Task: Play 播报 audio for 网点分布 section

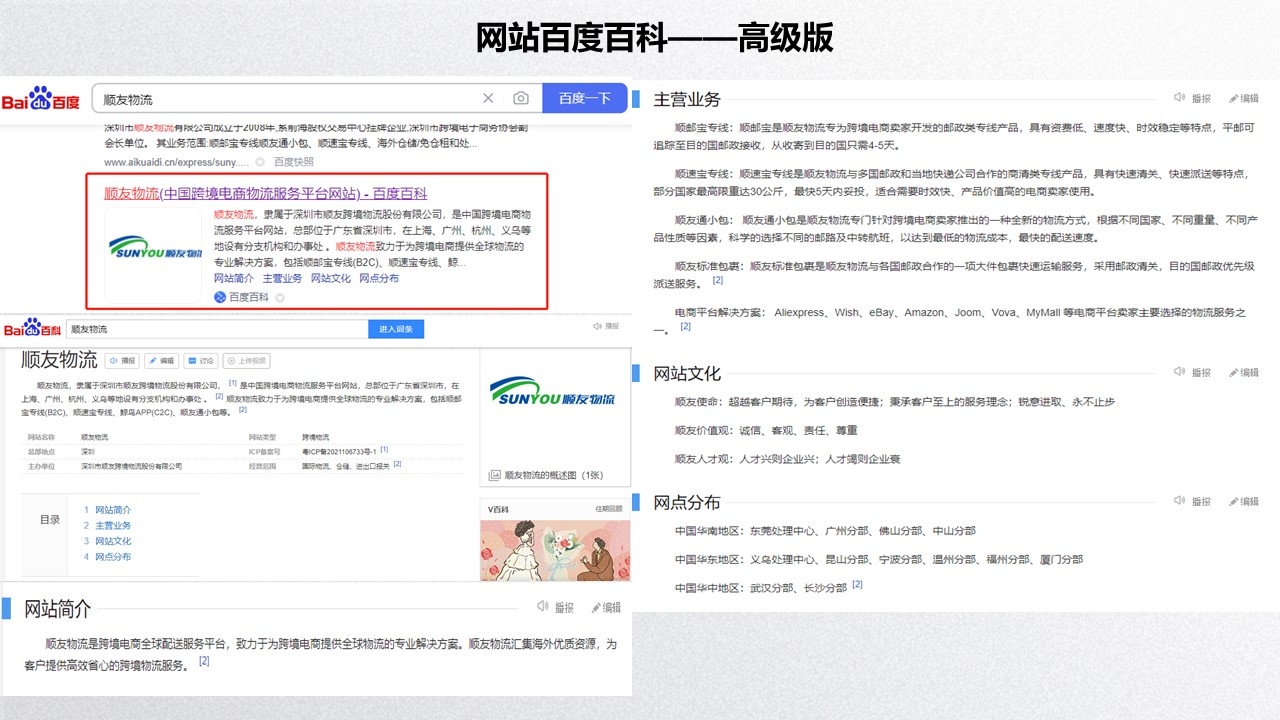Action: point(1193,501)
